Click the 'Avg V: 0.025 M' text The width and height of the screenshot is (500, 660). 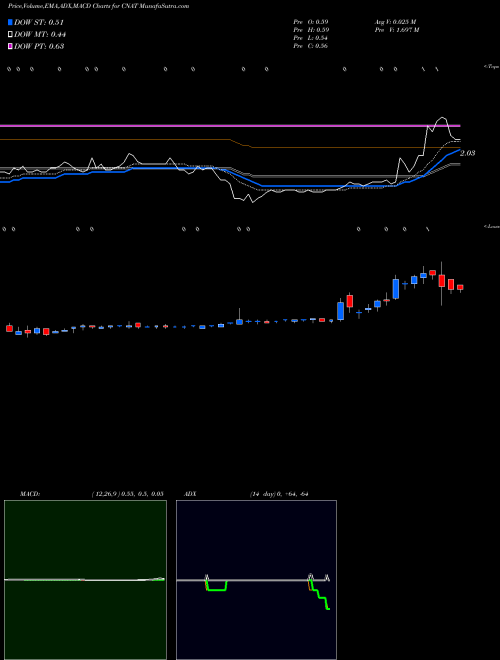396,22
